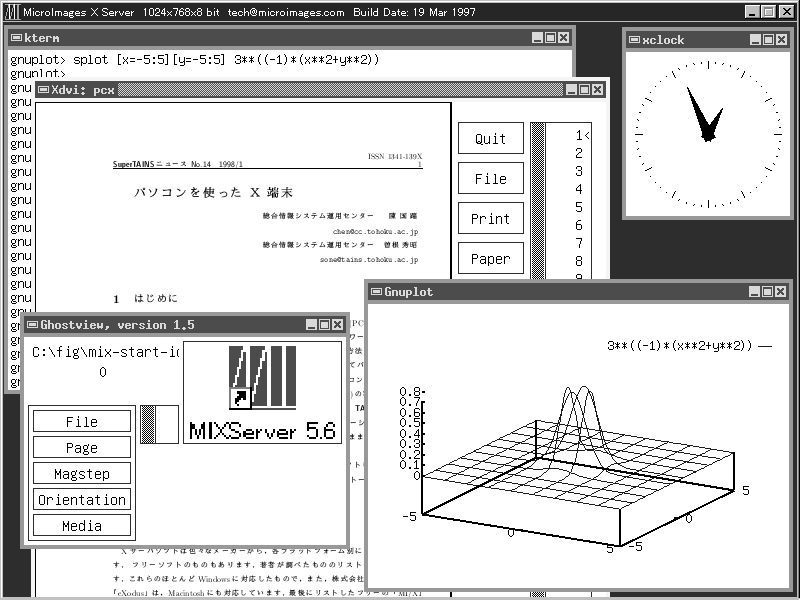This screenshot has height=600, width=800.
Task: Open the xclock window menu icon
Action: pos(635,40)
